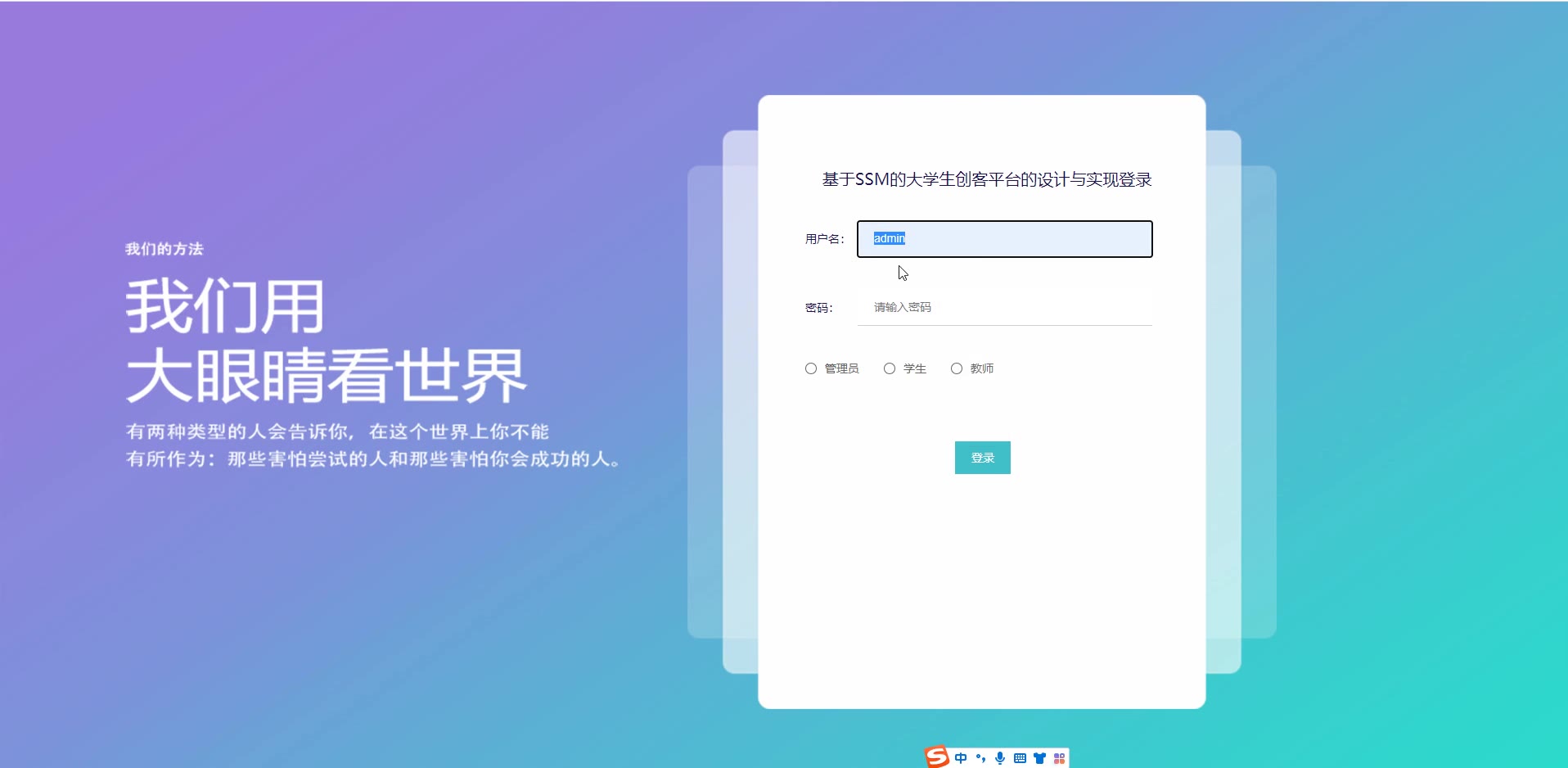
Task: Click the login form title heading
Action: (x=987, y=179)
